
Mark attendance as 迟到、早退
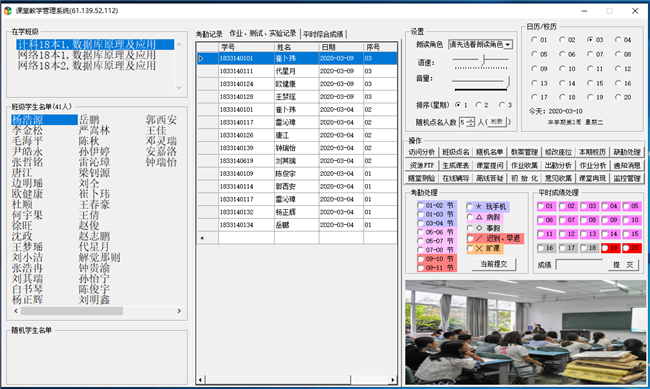click(470, 238)
